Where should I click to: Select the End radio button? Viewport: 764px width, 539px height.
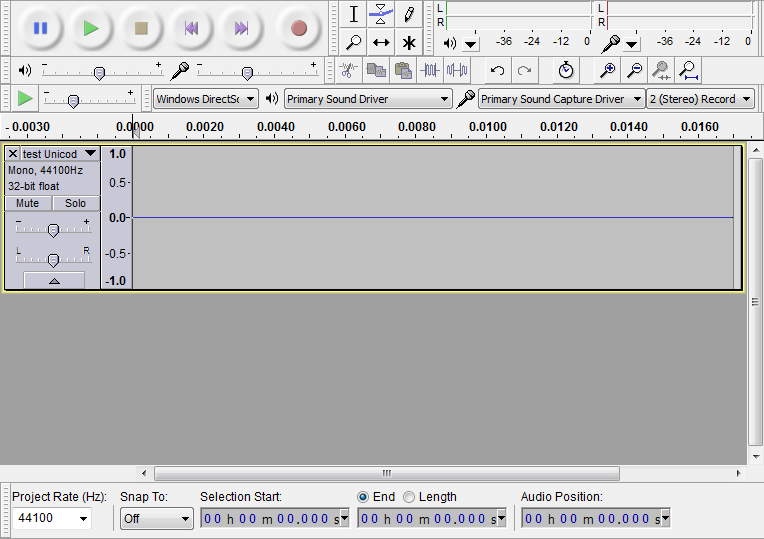(x=363, y=497)
